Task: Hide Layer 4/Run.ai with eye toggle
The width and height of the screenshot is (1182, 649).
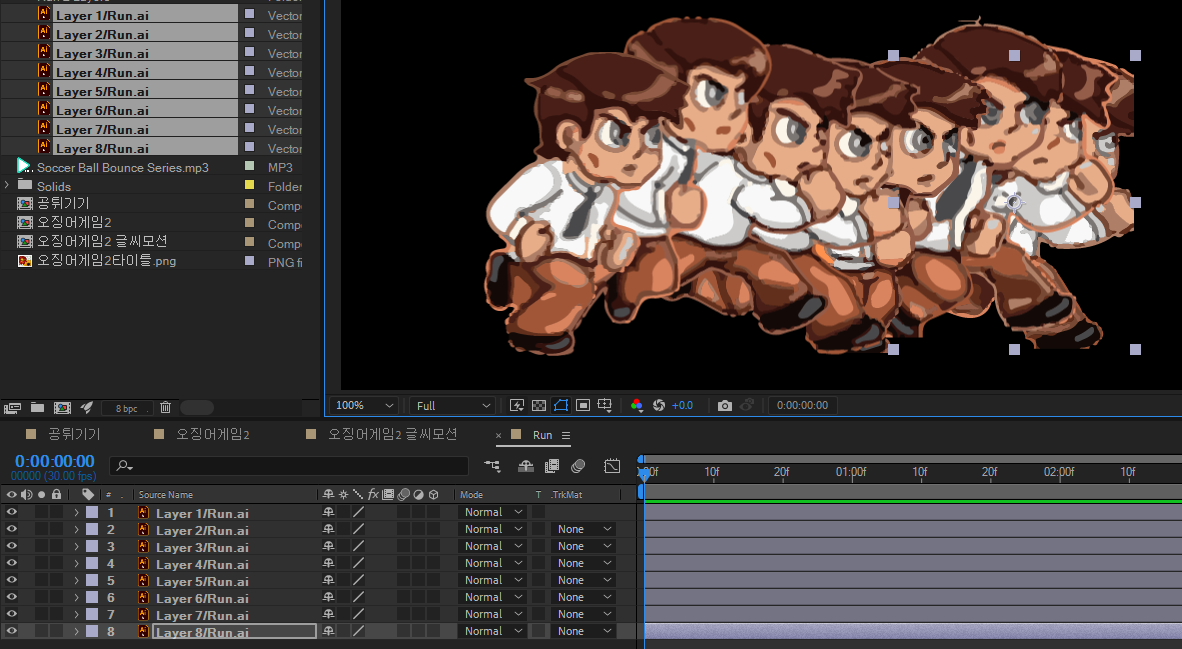Action: point(11,563)
